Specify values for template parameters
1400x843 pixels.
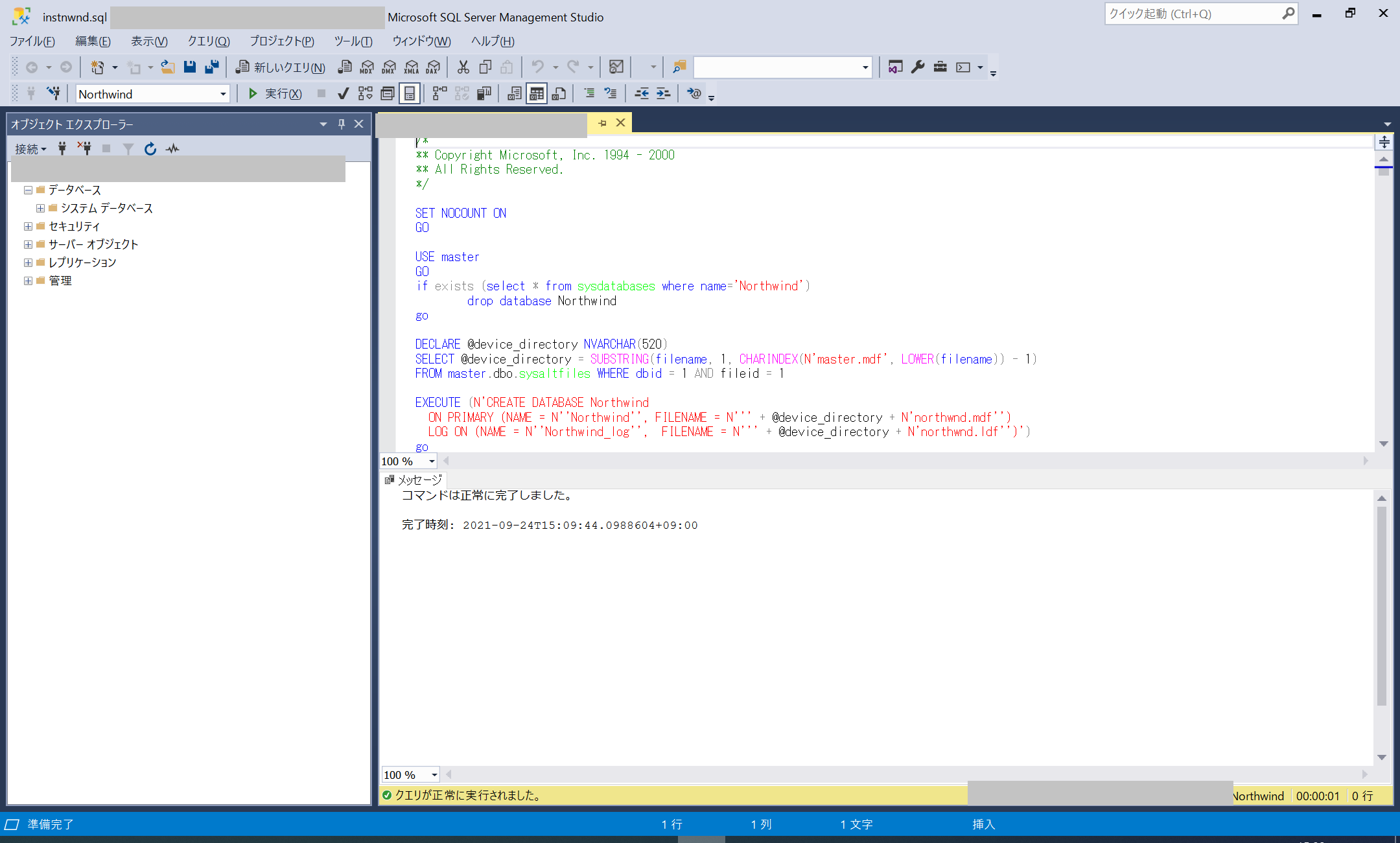click(694, 93)
